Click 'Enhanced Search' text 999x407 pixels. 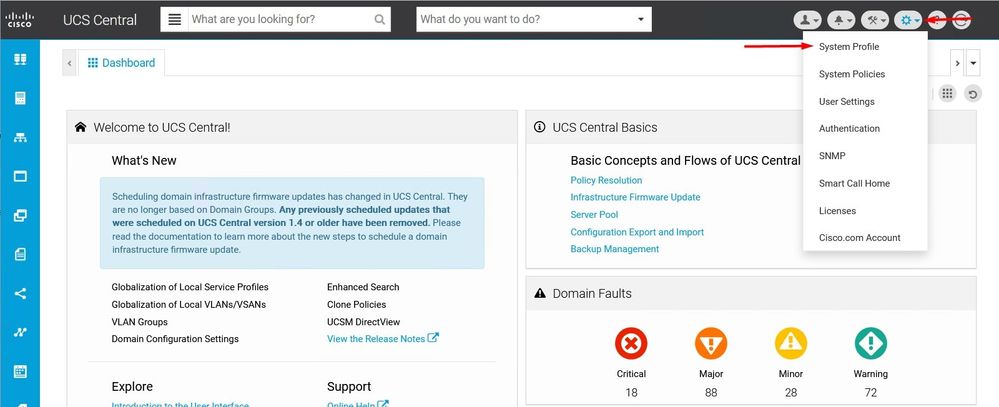pos(363,287)
